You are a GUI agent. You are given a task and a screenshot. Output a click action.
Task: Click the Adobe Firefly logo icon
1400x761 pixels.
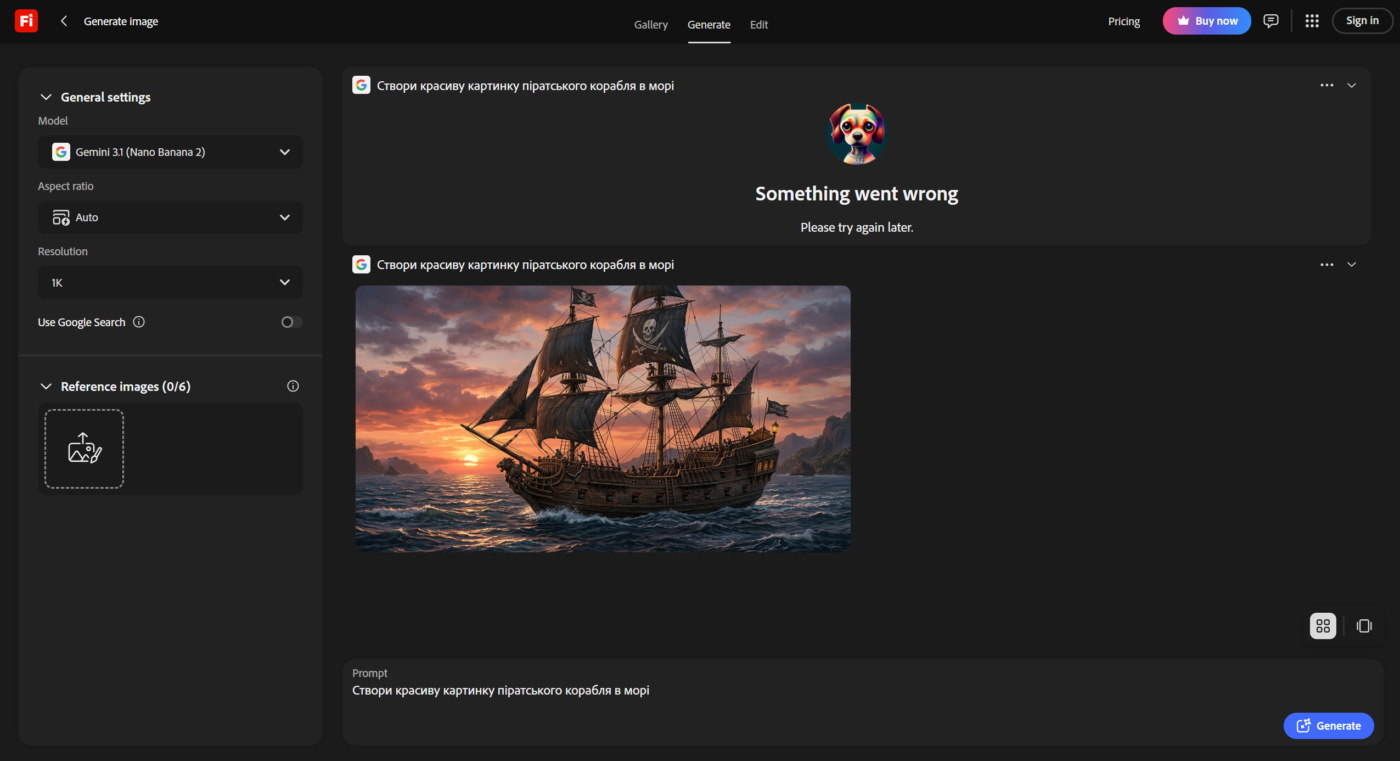click(26, 21)
